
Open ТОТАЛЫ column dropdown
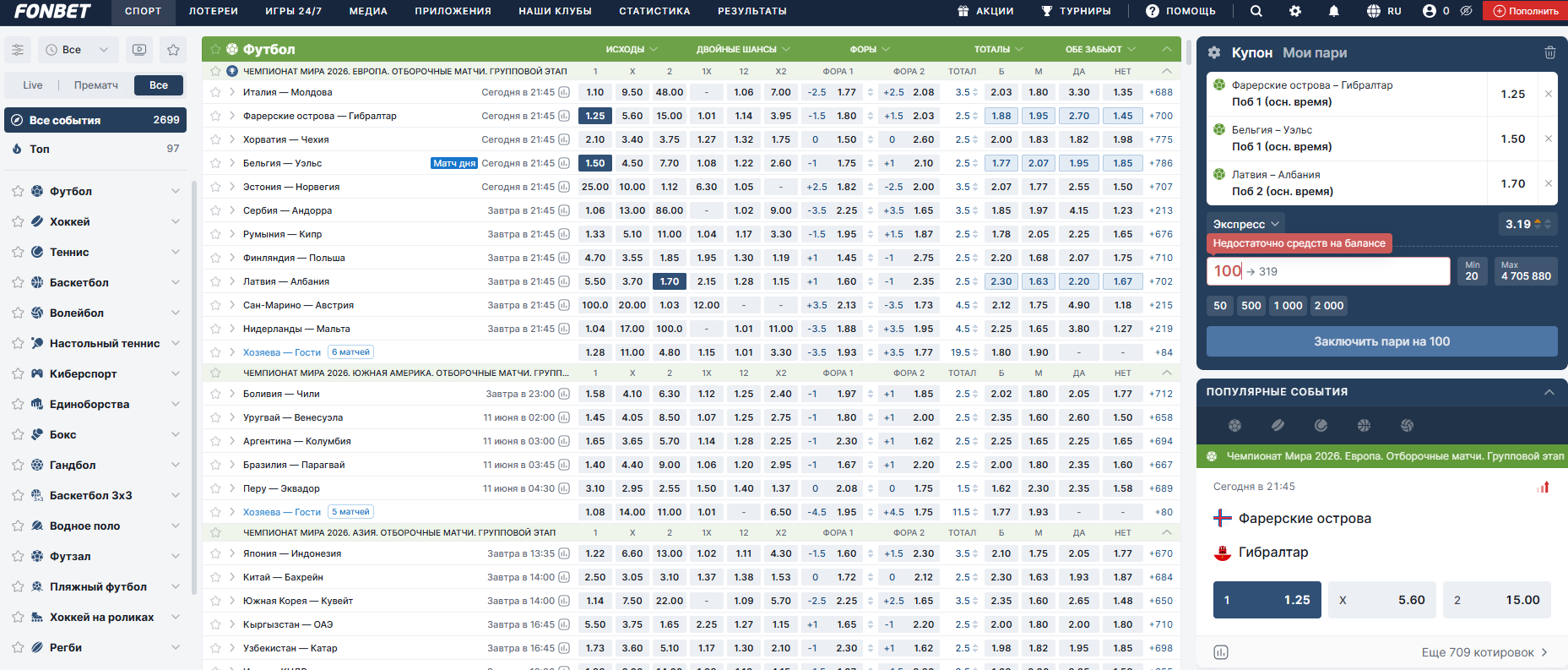click(x=999, y=49)
